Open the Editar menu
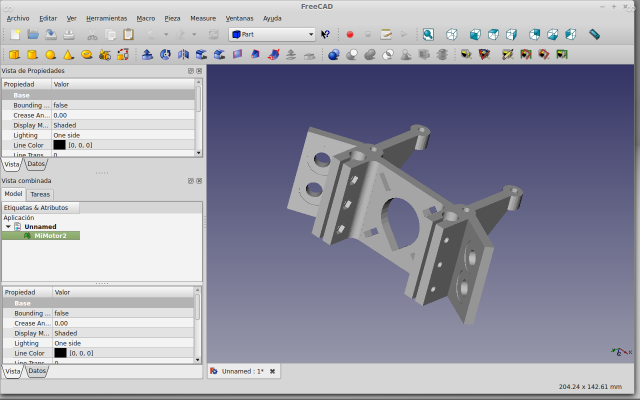Image resolution: width=640 pixels, height=400 pixels. [48, 18]
